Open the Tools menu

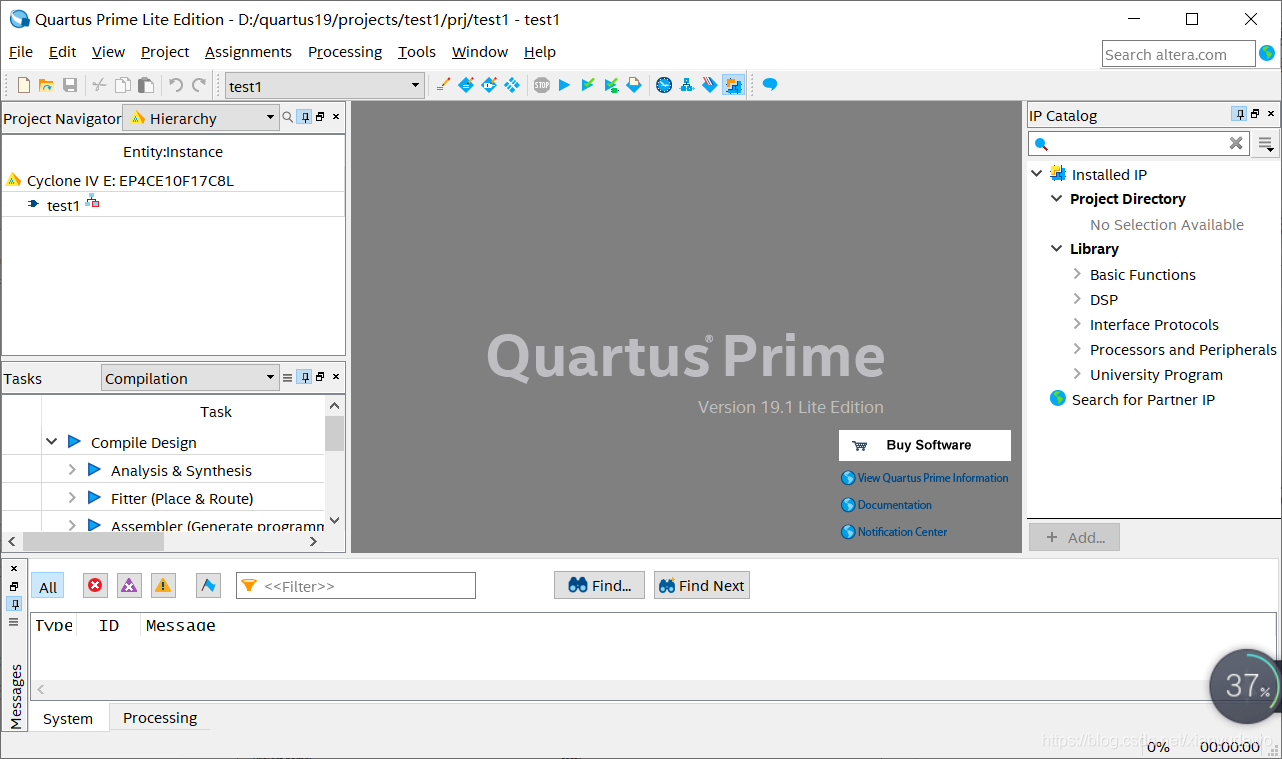417,52
